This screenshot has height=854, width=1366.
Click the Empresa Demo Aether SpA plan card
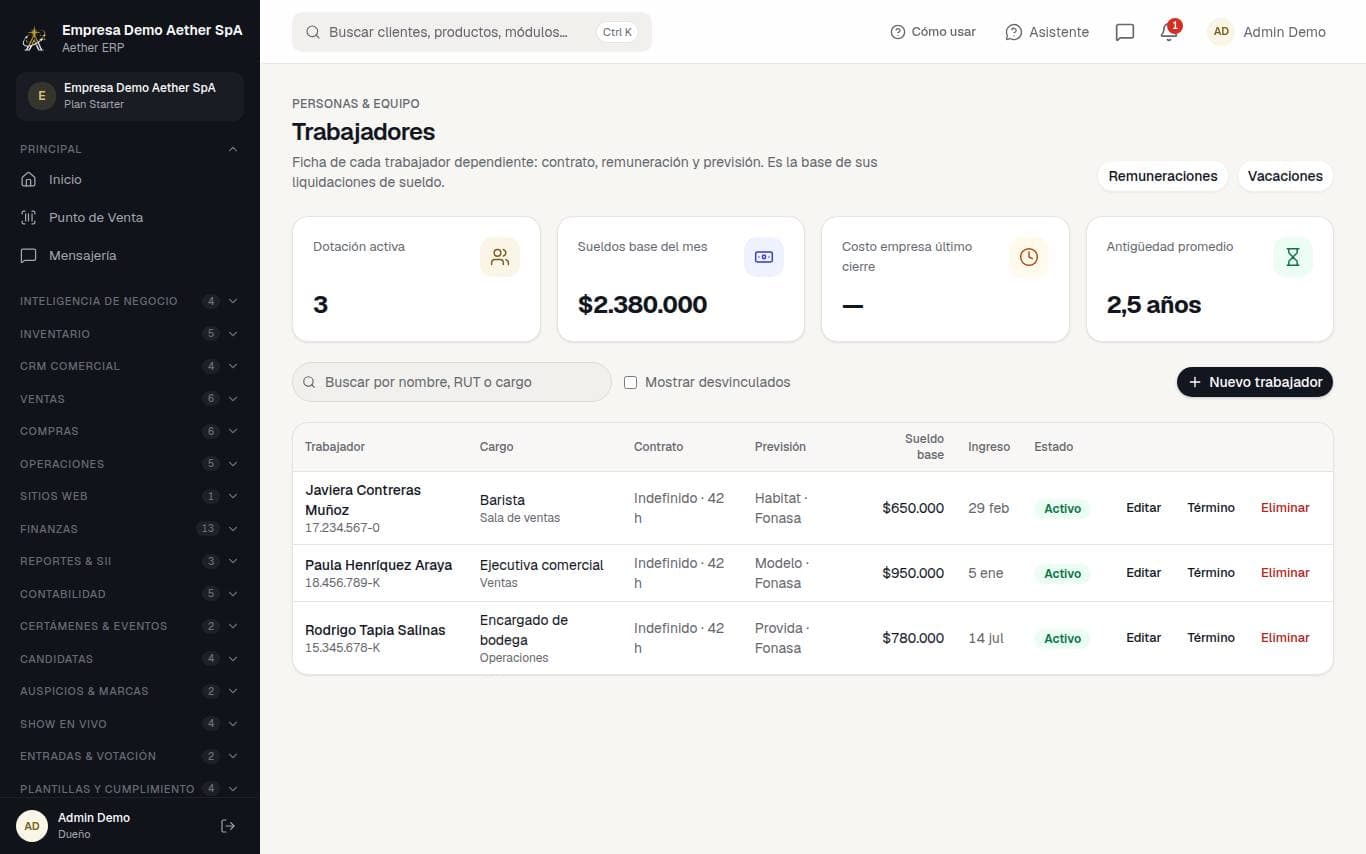pyautogui.click(x=130, y=96)
